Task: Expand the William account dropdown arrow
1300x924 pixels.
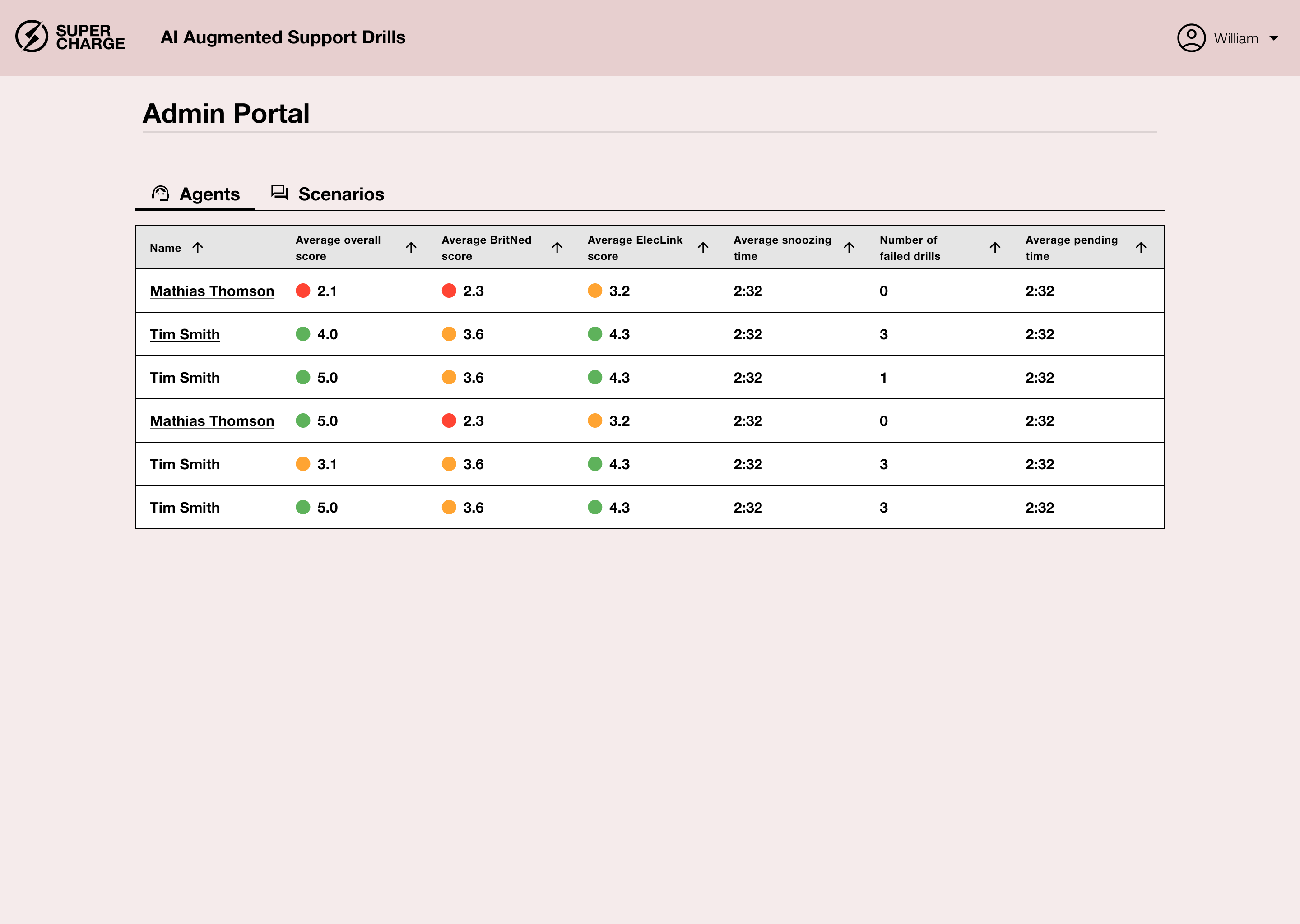Action: coord(1274,39)
